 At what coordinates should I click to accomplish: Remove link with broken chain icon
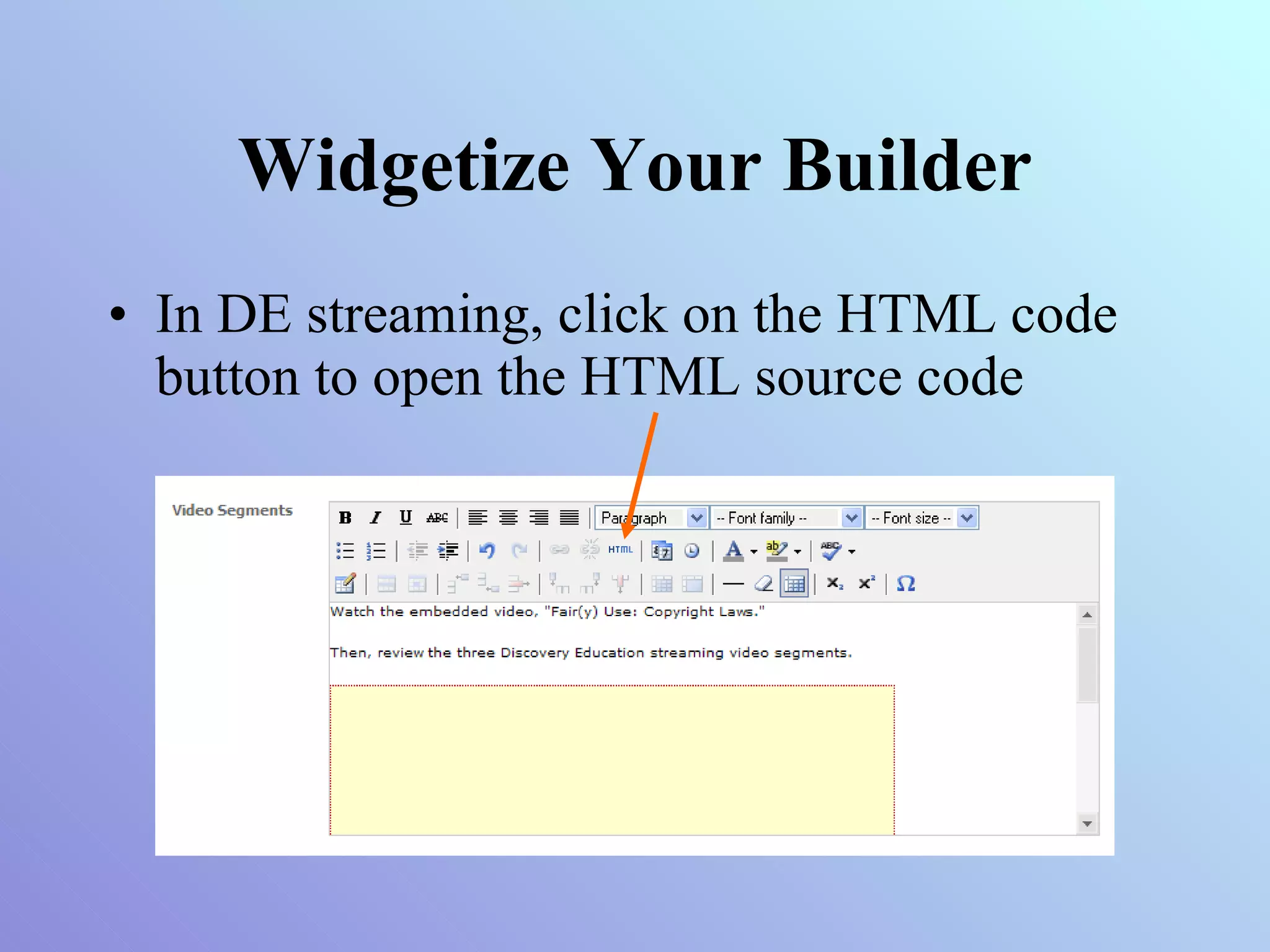point(590,549)
